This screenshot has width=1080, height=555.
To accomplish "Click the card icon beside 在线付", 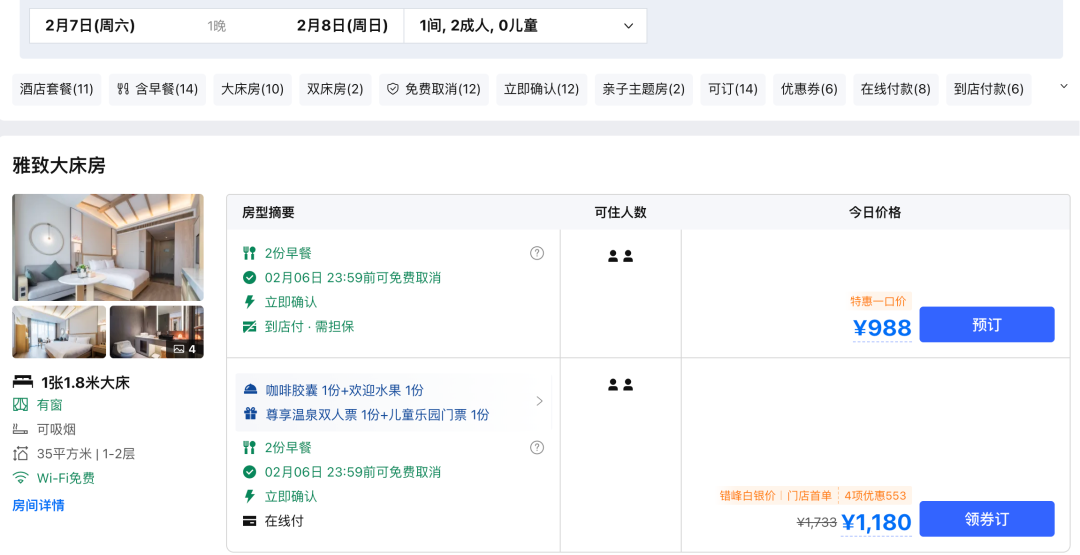I will point(249,521).
